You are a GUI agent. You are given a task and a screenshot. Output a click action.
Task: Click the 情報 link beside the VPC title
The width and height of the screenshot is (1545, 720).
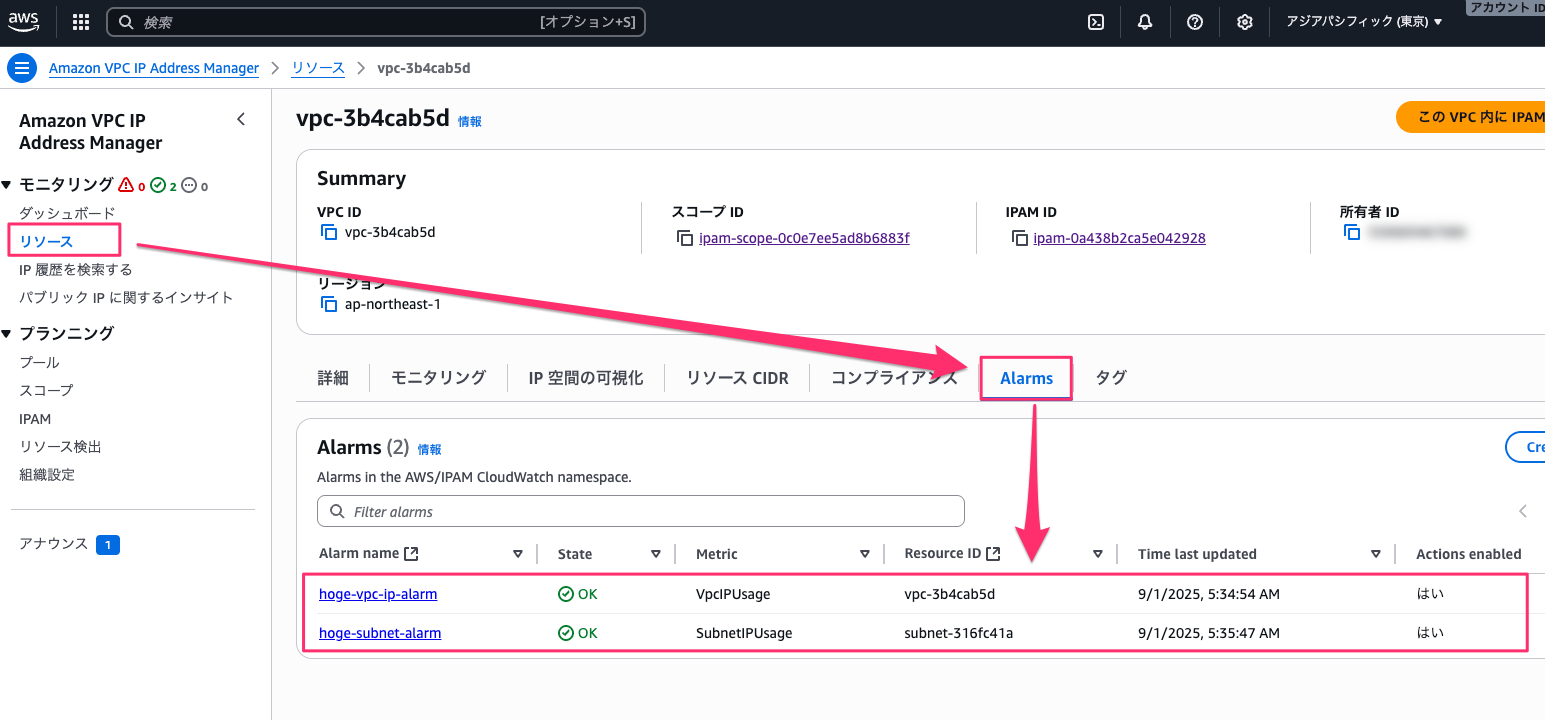[469, 121]
